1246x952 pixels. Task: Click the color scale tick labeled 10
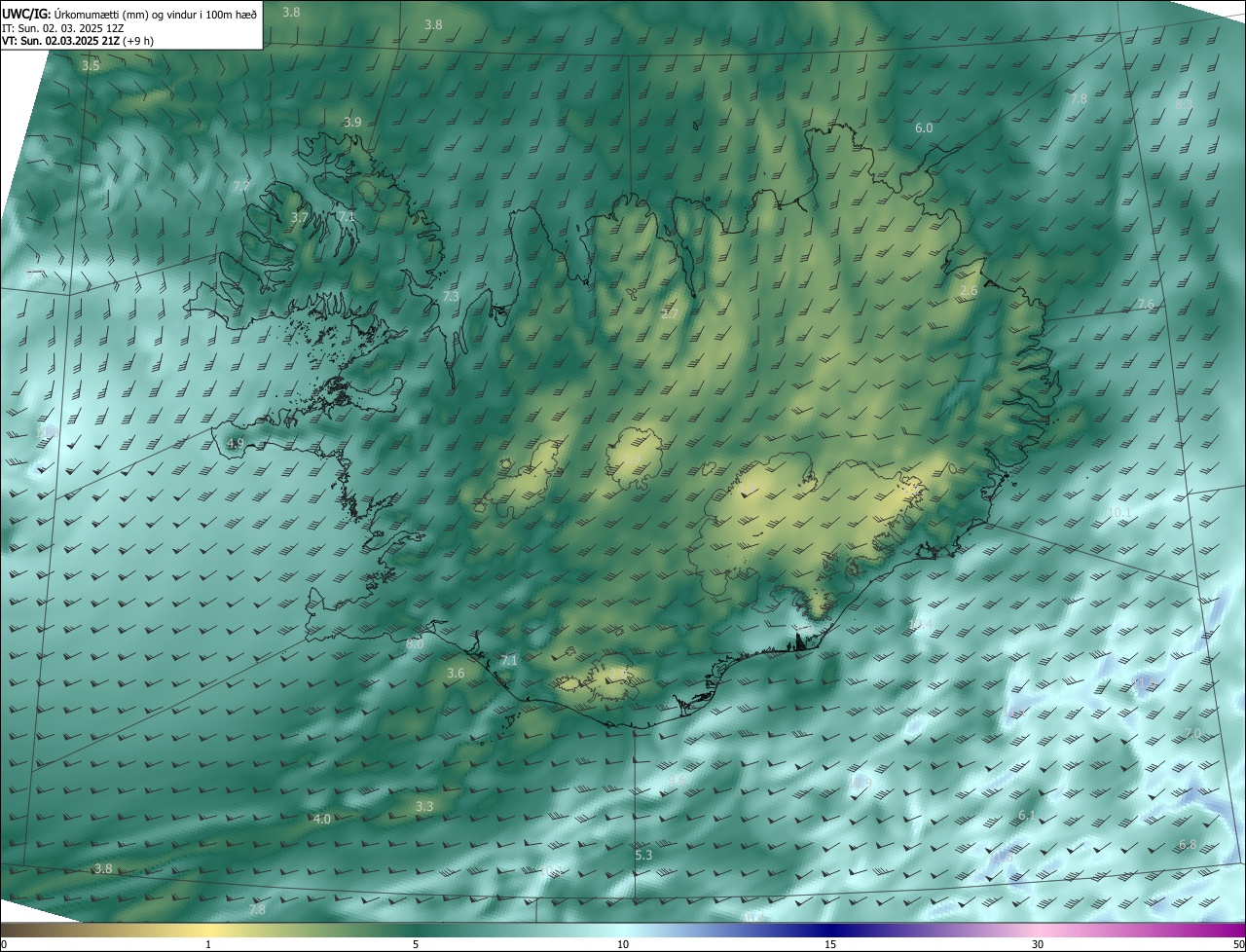click(x=623, y=944)
